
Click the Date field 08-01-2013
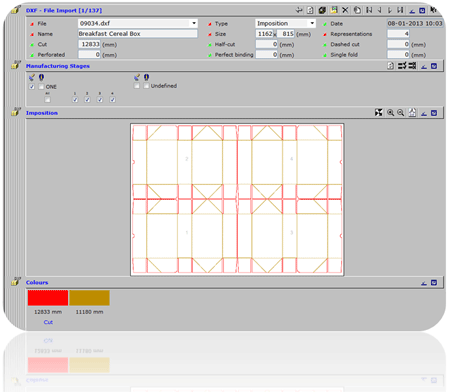tap(415, 23)
